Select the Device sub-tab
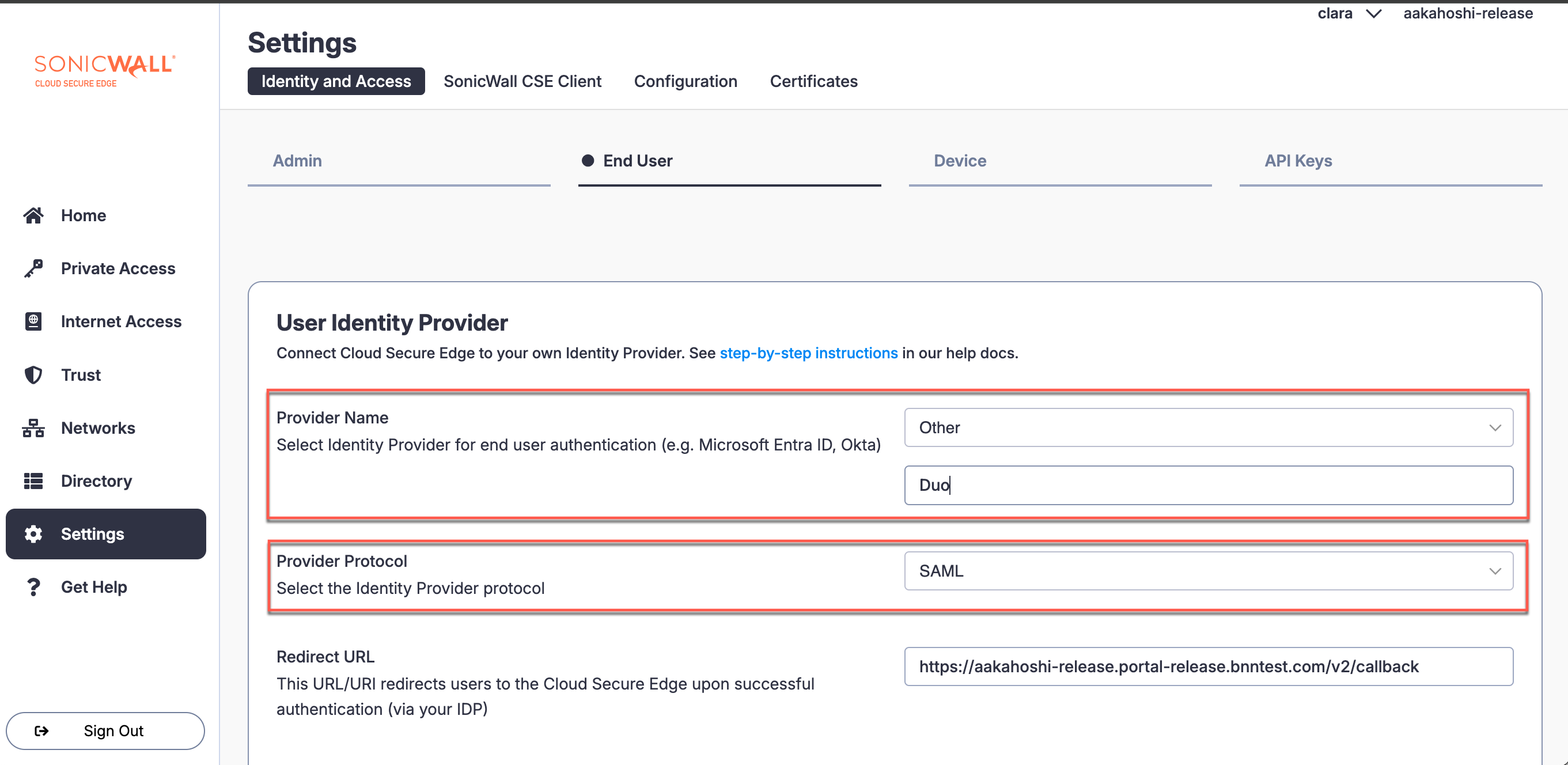Viewport: 1568px width, 765px height. [959, 161]
